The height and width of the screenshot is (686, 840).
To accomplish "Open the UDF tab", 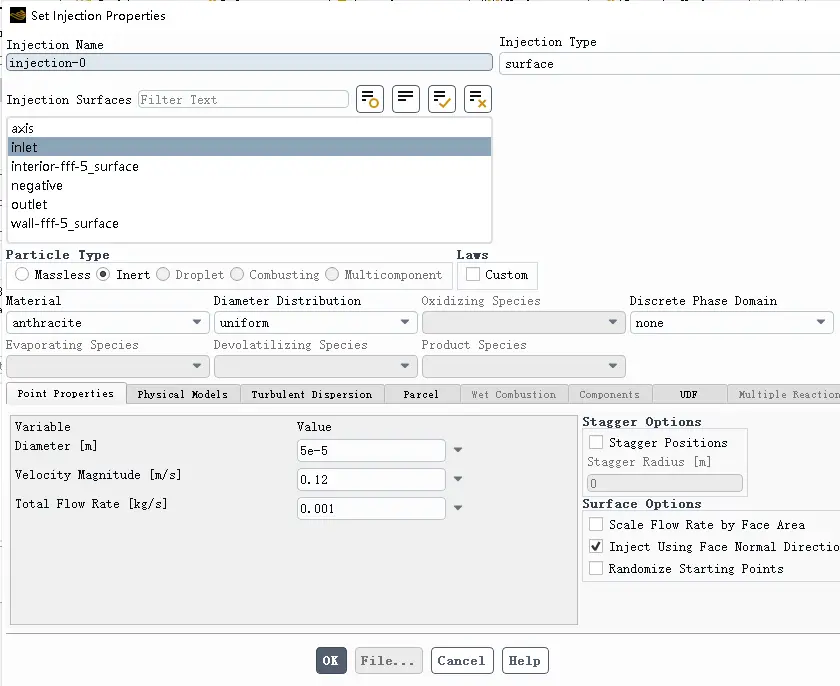I will 689,394.
